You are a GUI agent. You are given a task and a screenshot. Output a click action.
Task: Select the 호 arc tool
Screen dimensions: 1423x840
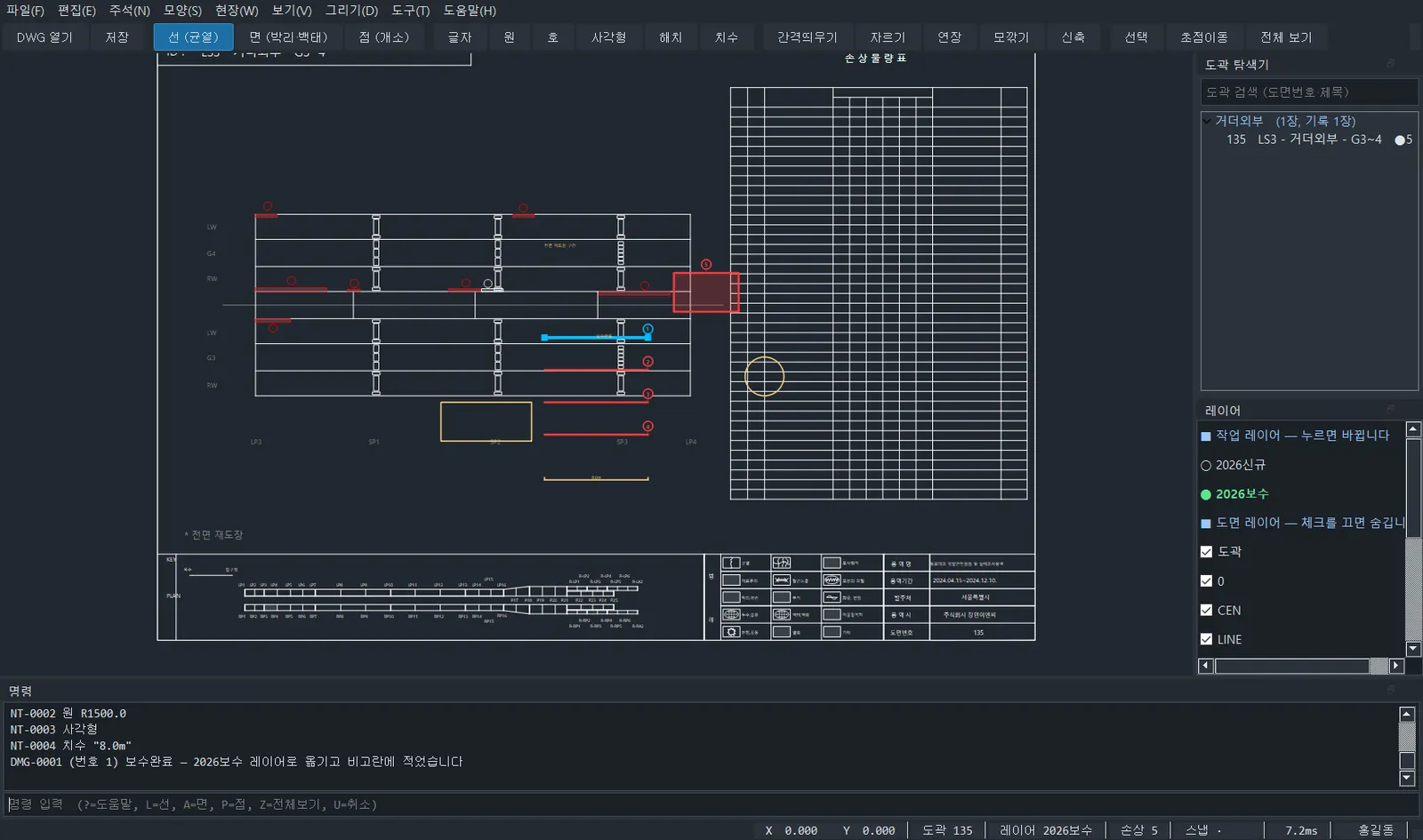point(553,37)
